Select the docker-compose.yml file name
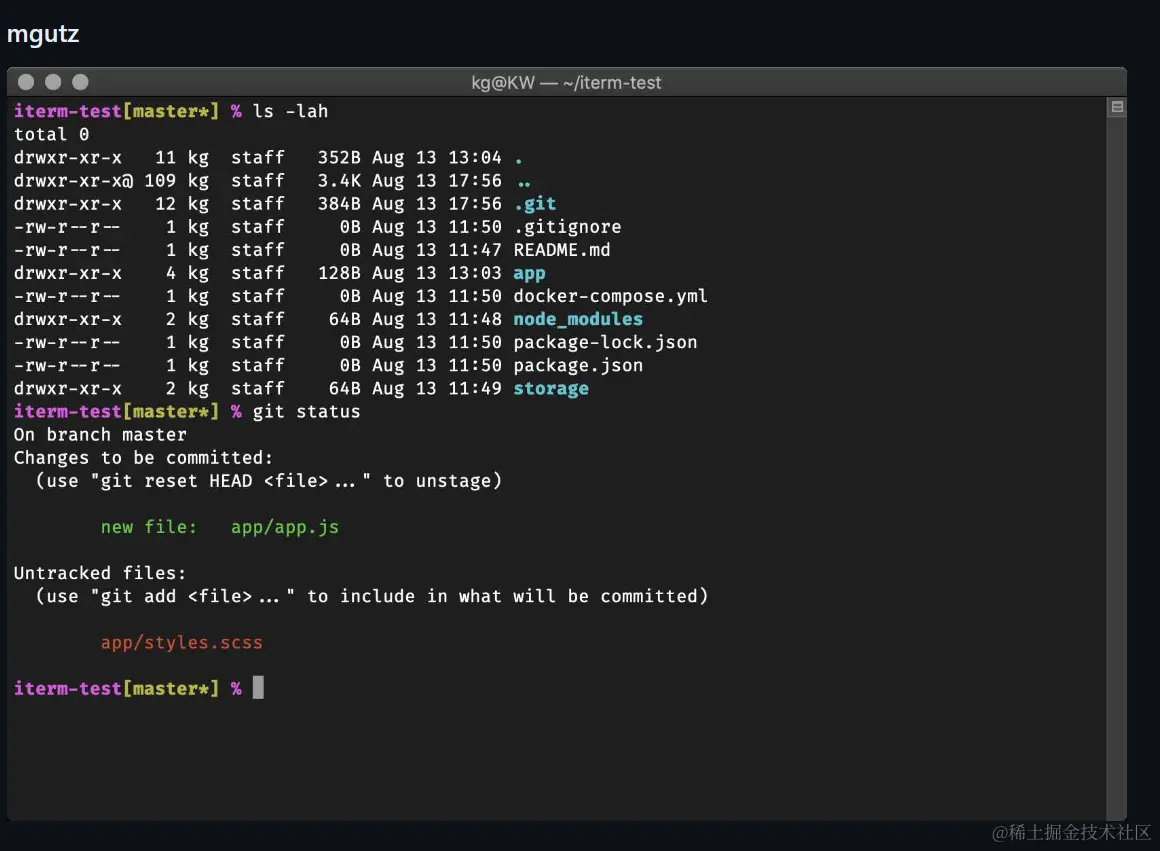The height and width of the screenshot is (851, 1160). (610, 296)
